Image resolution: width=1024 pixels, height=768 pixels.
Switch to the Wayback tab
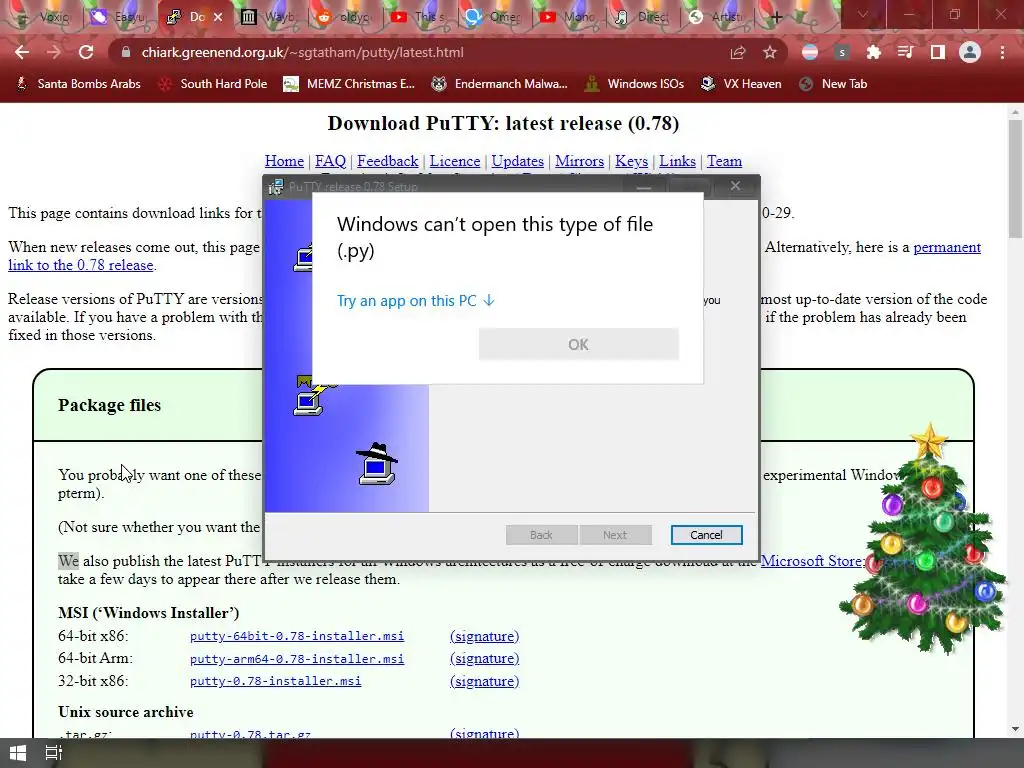pyautogui.click(x=270, y=17)
